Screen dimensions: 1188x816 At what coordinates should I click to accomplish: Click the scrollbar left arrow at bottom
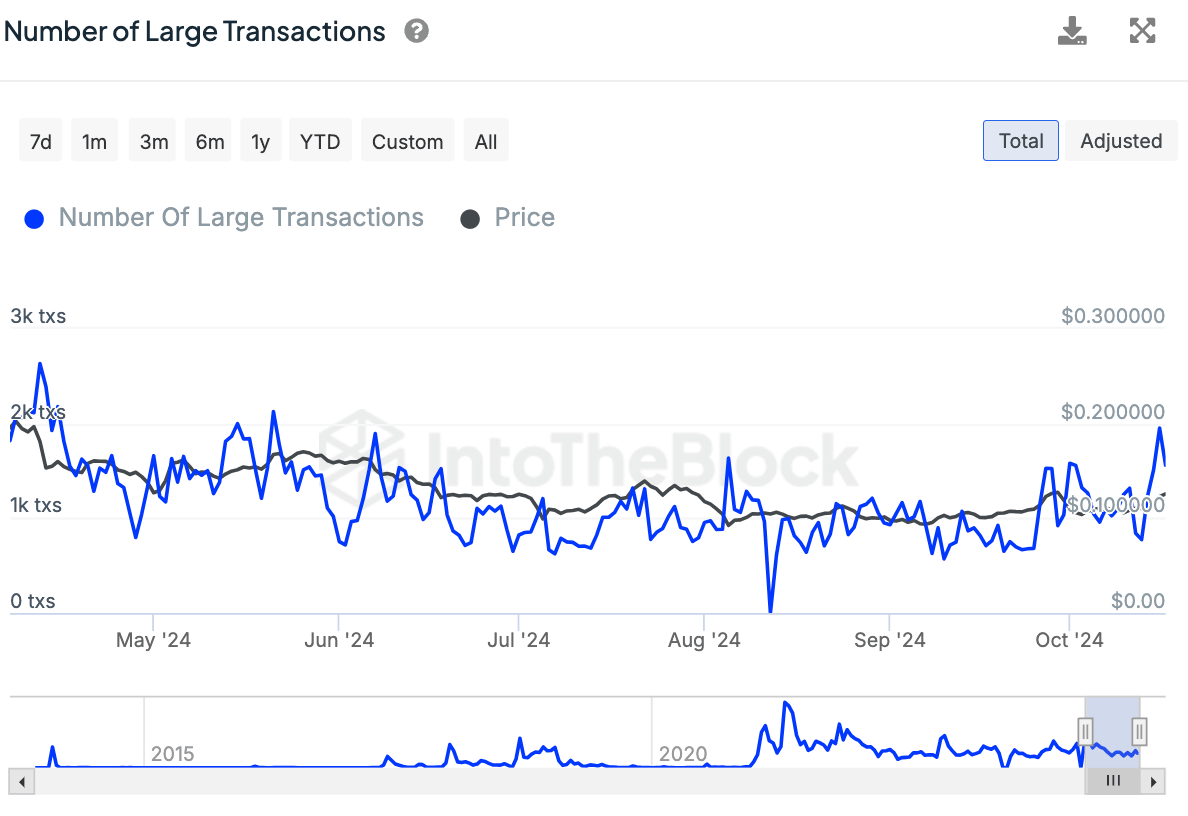tap(21, 781)
